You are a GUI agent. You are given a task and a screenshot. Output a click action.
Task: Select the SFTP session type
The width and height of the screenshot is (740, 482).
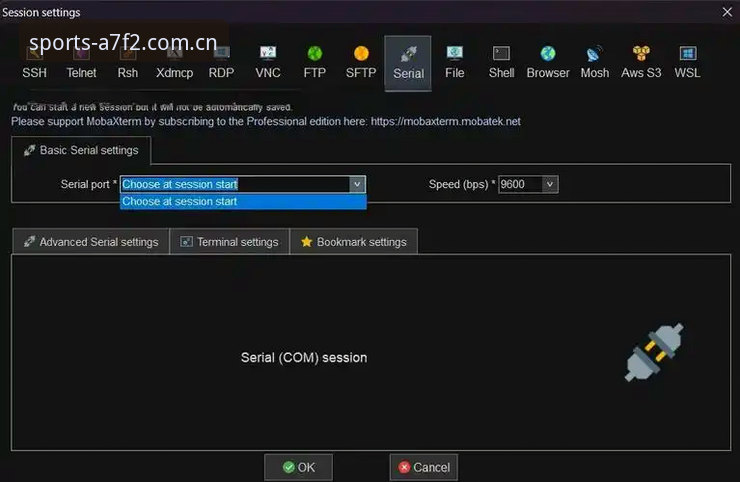(361, 63)
